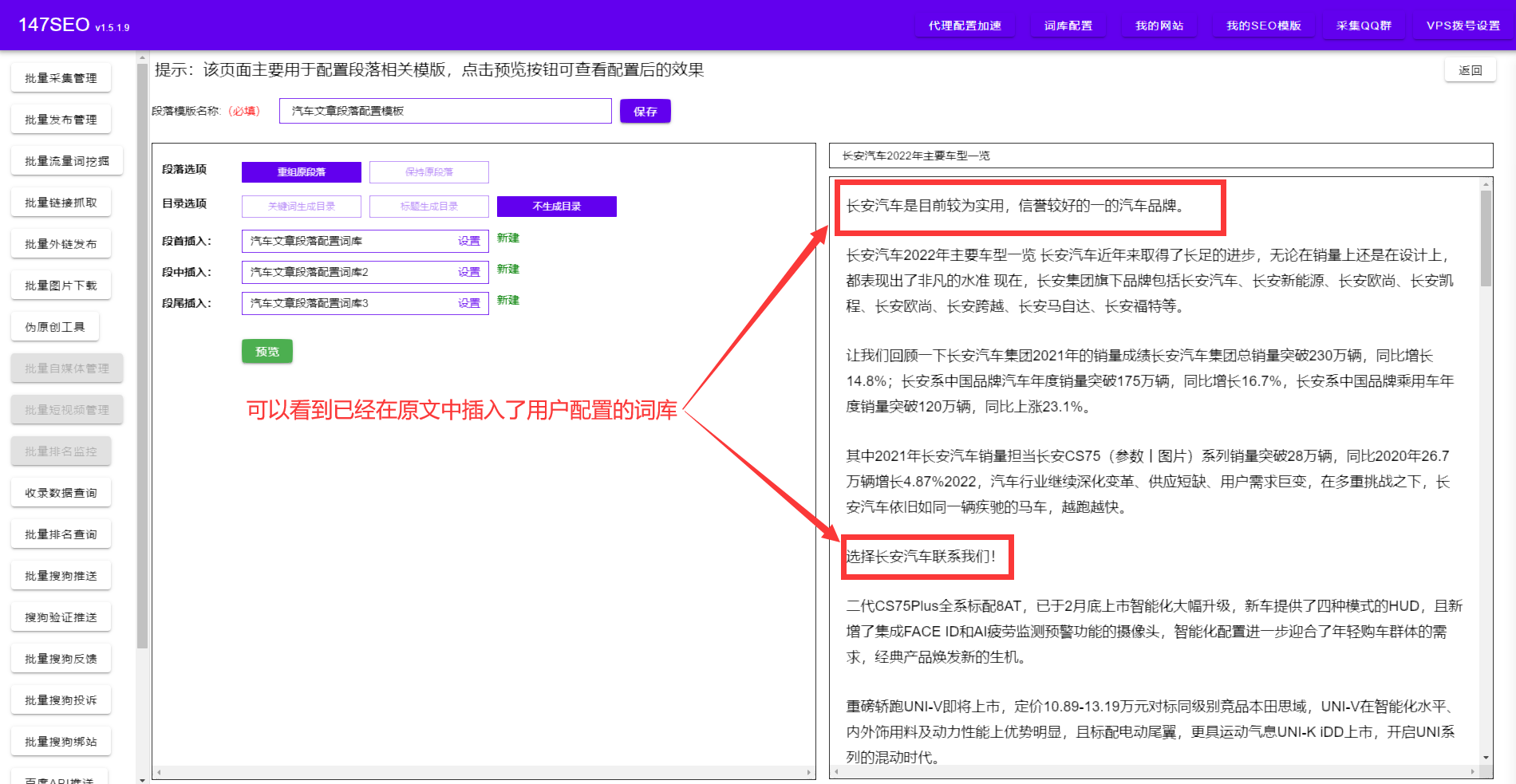Choose 不生成目录 option
Viewport: 1516px width, 784px height.
tap(557, 207)
